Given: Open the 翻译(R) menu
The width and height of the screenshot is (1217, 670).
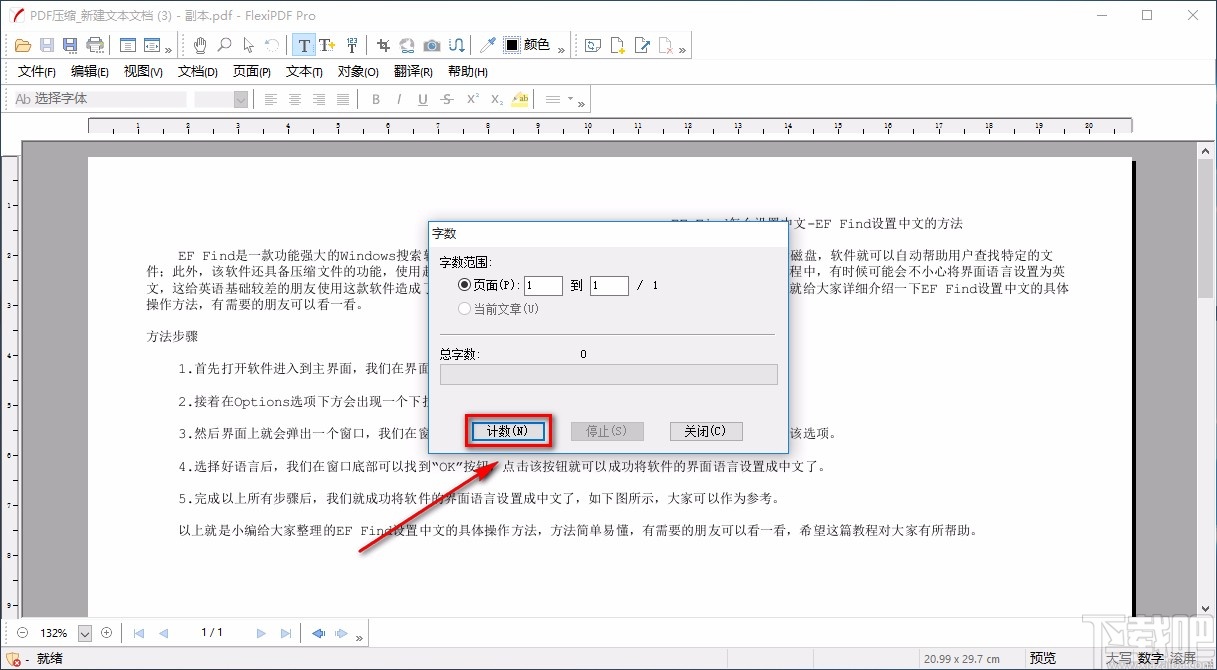Looking at the screenshot, I should coord(413,71).
